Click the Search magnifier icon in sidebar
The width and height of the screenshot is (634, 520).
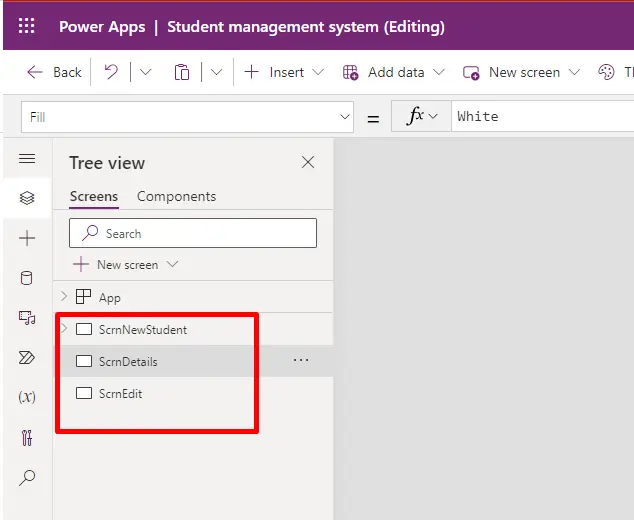pos(27,478)
